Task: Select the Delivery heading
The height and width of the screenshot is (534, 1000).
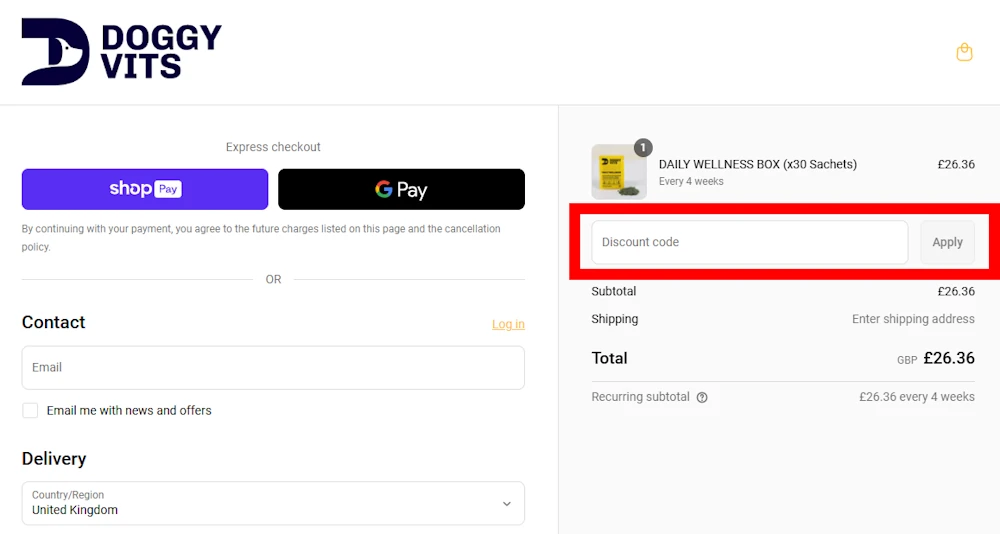Action: (54, 459)
